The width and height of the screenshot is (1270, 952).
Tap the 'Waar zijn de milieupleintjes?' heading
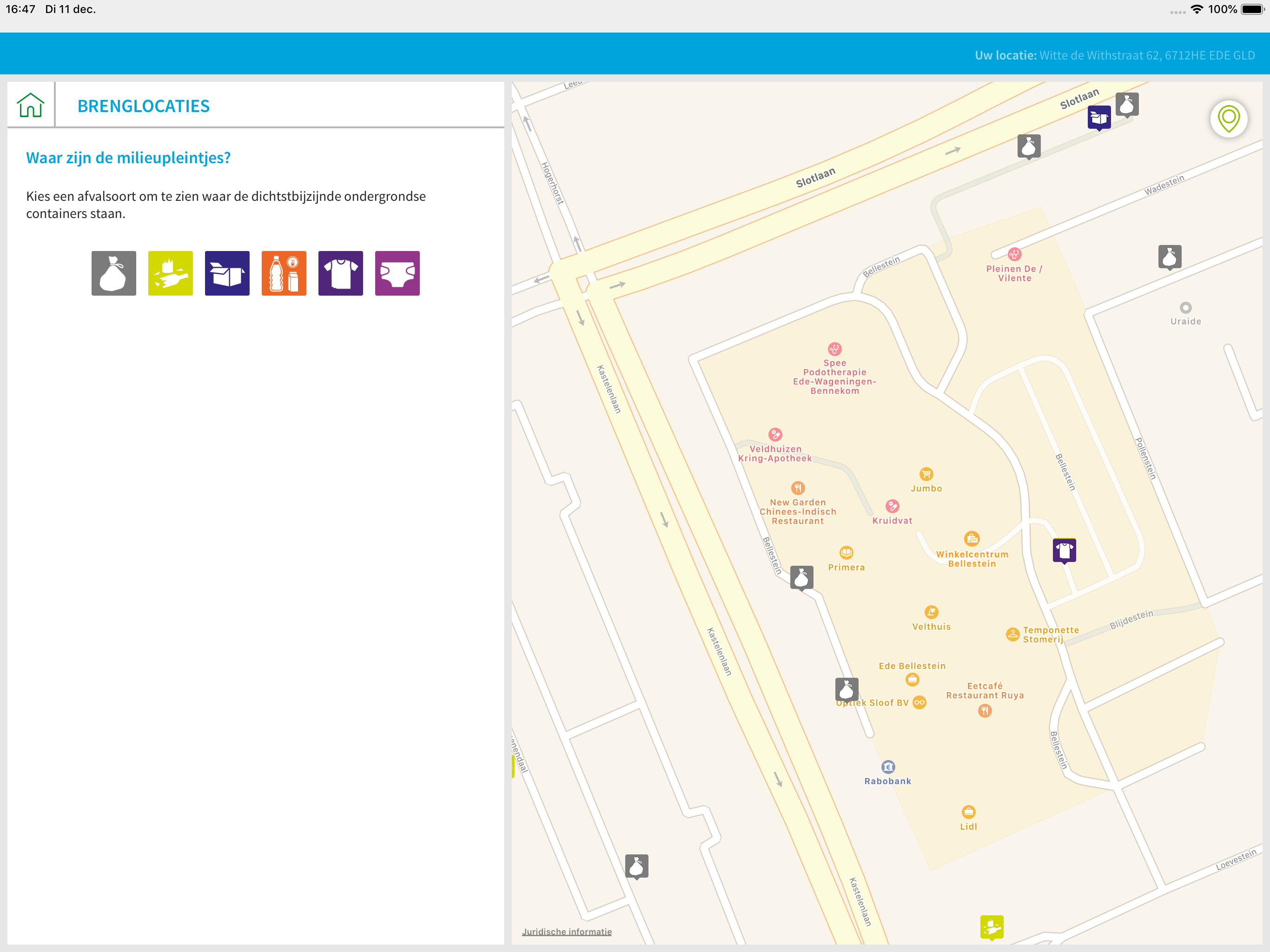tap(128, 158)
